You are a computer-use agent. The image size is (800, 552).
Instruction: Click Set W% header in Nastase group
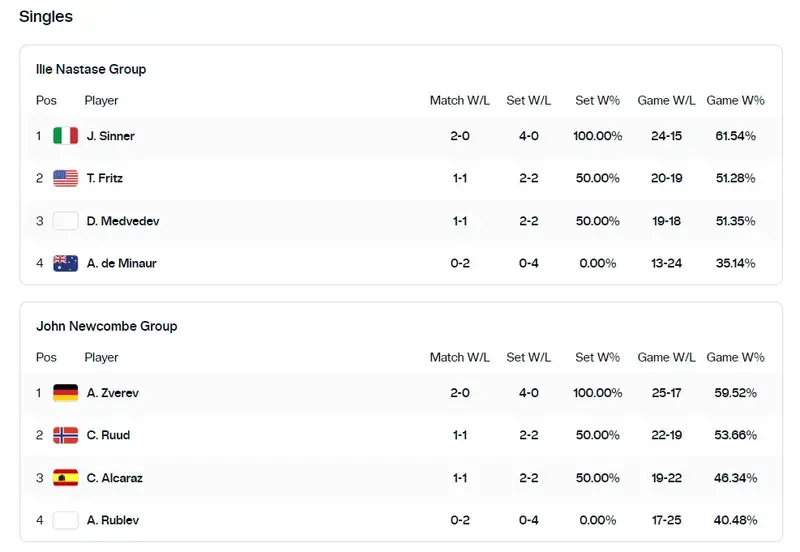[597, 100]
